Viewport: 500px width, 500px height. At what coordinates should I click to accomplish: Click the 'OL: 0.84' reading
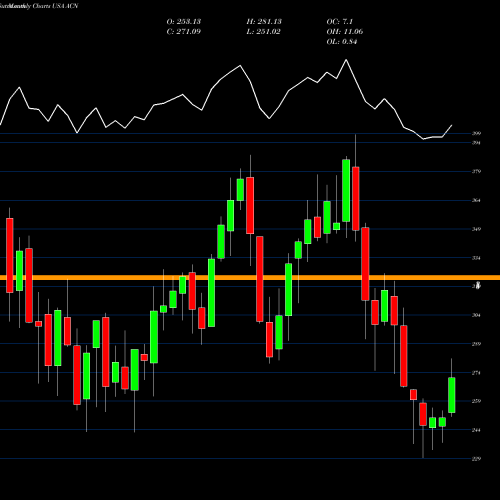click(x=342, y=42)
